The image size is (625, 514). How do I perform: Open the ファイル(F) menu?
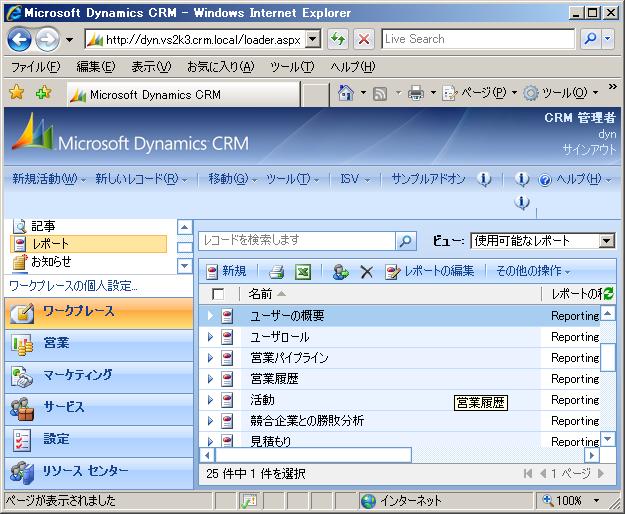click(35, 67)
